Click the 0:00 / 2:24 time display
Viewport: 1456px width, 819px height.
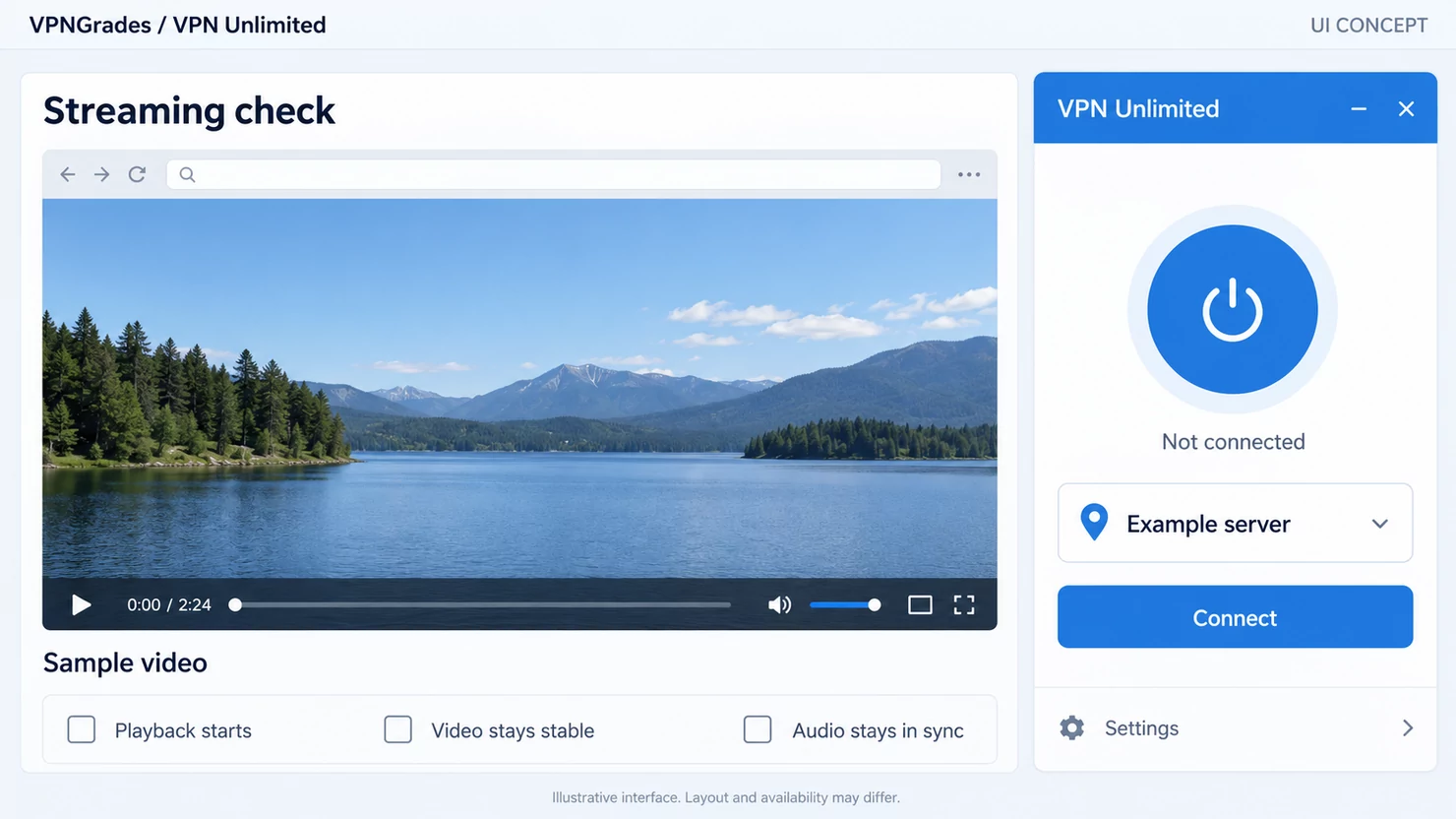169,604
